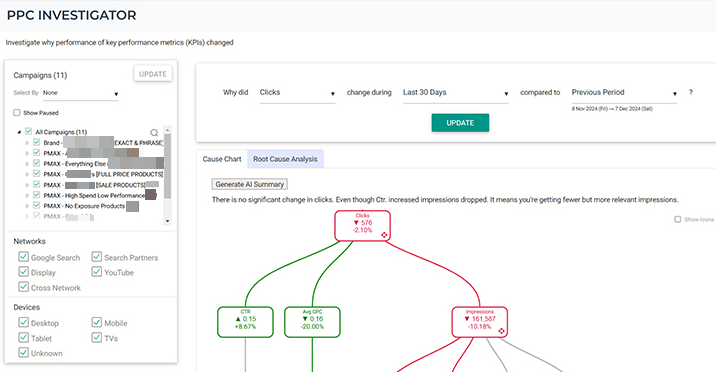This screenshot has width=716, height=372.
Task: Uncheck the Mobile device checkbox
Action: pyautogui.click(x=96, y=322)
